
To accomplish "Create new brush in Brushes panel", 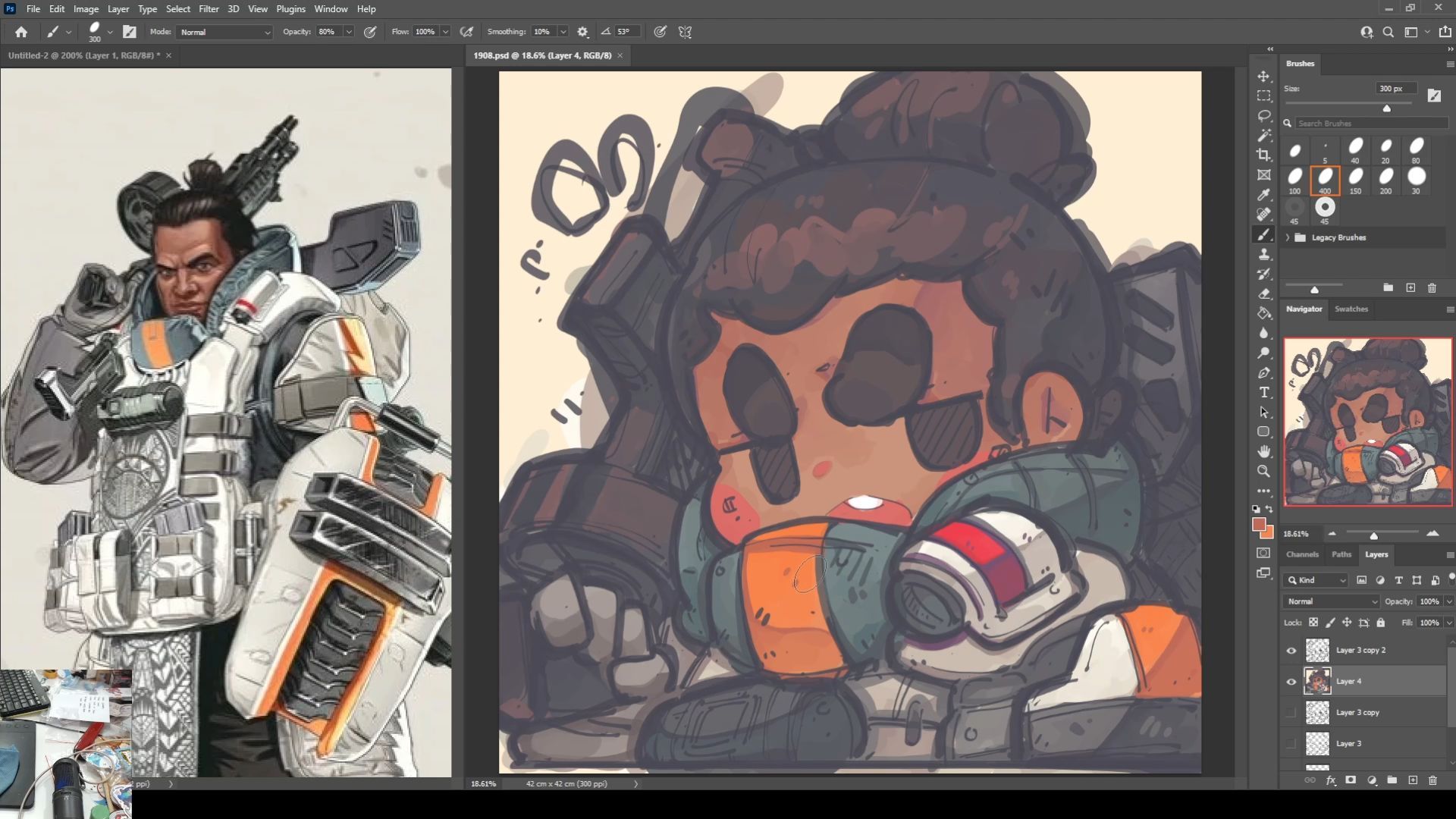I will coord(1410,288).
